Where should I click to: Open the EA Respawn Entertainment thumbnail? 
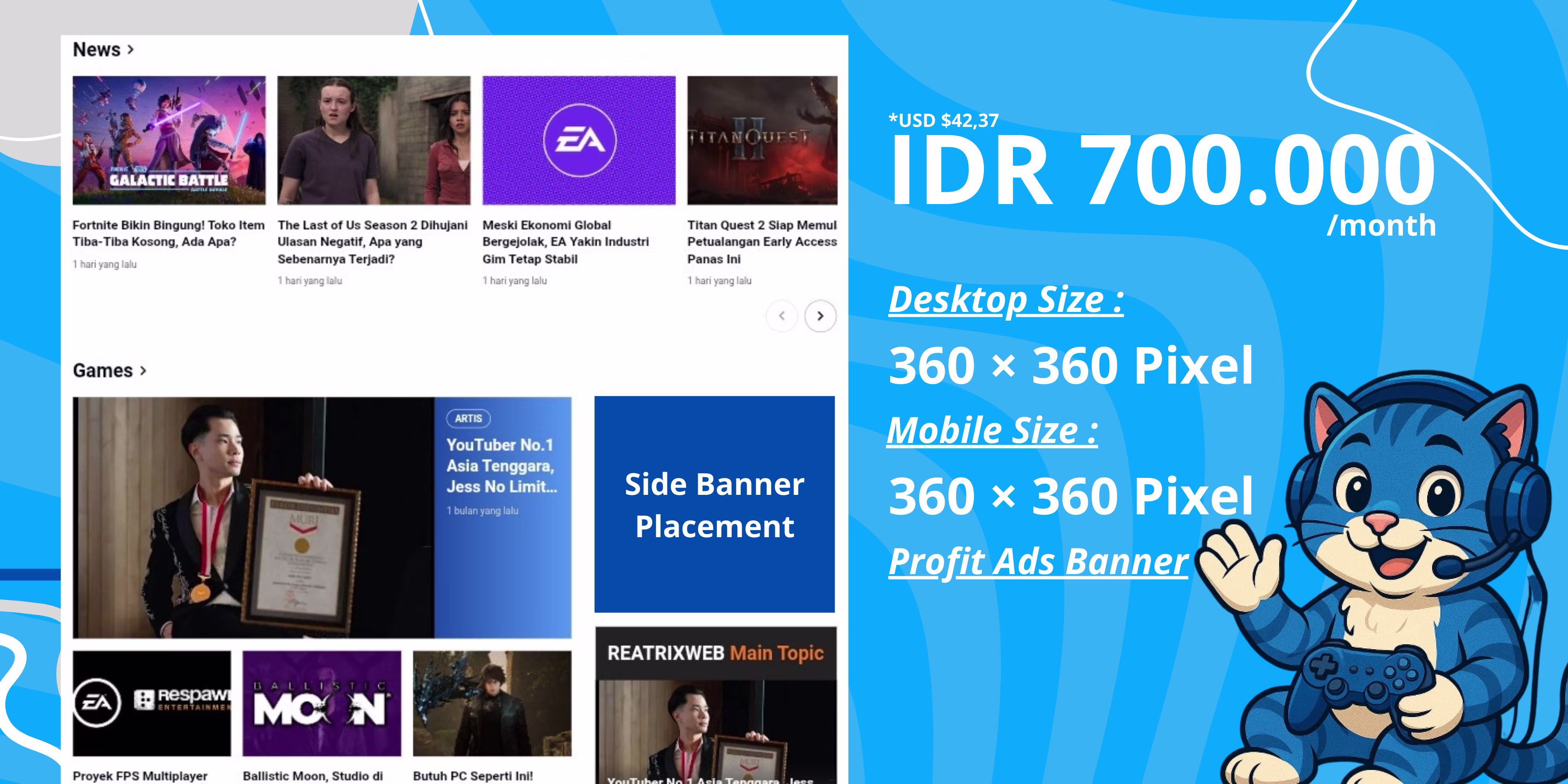(151, 703)
